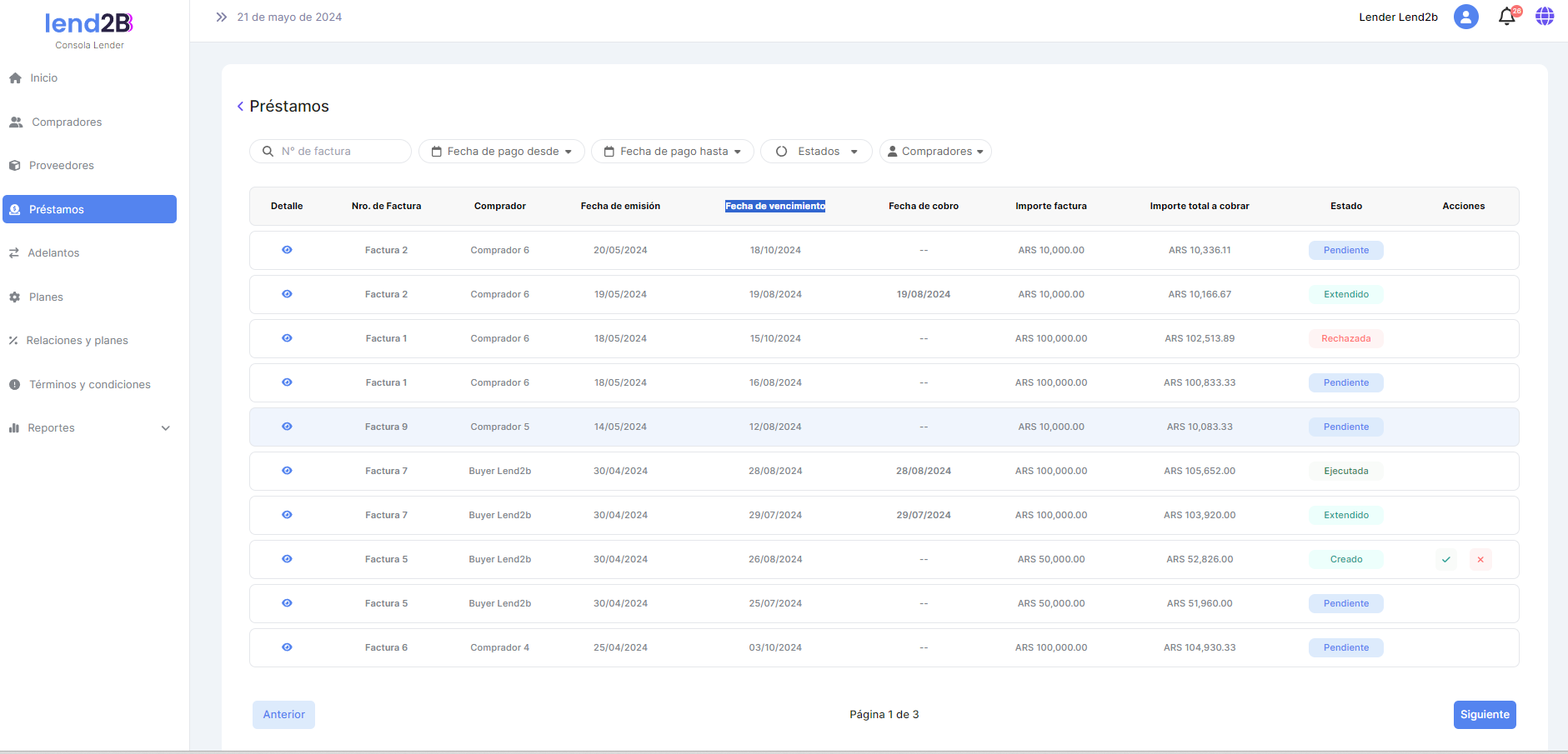The height and width of the screenshot is (754, 1568).
Task: Go to Adelantos in sidebar
Action: tap(53, 253)
